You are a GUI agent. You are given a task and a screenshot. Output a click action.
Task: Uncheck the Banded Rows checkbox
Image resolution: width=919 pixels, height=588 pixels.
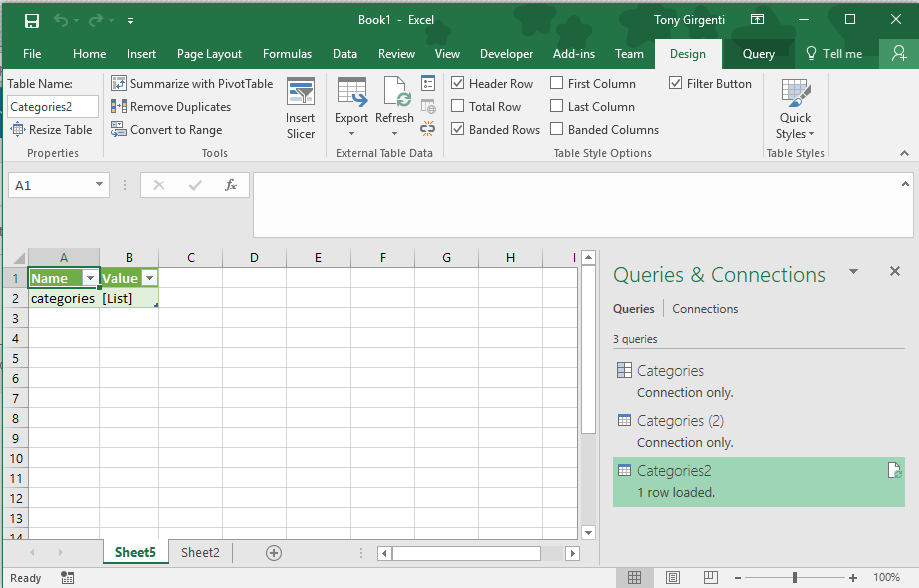click(x=458, y=129)
